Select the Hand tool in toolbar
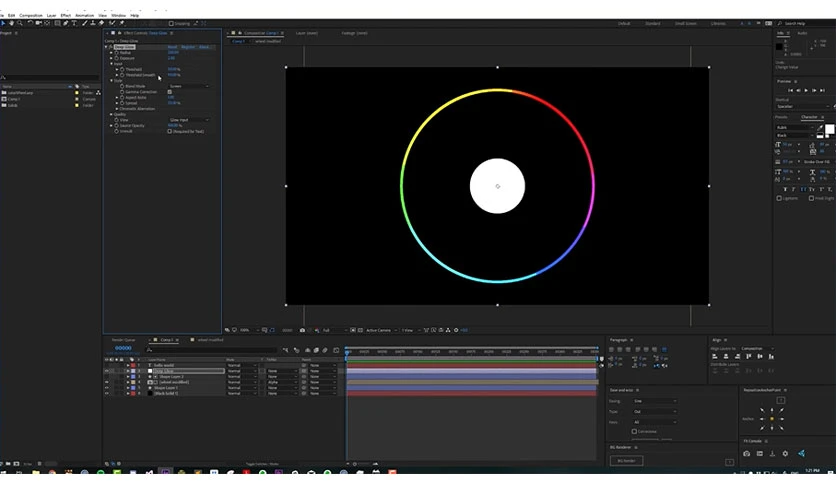 (x=10, y=23)
